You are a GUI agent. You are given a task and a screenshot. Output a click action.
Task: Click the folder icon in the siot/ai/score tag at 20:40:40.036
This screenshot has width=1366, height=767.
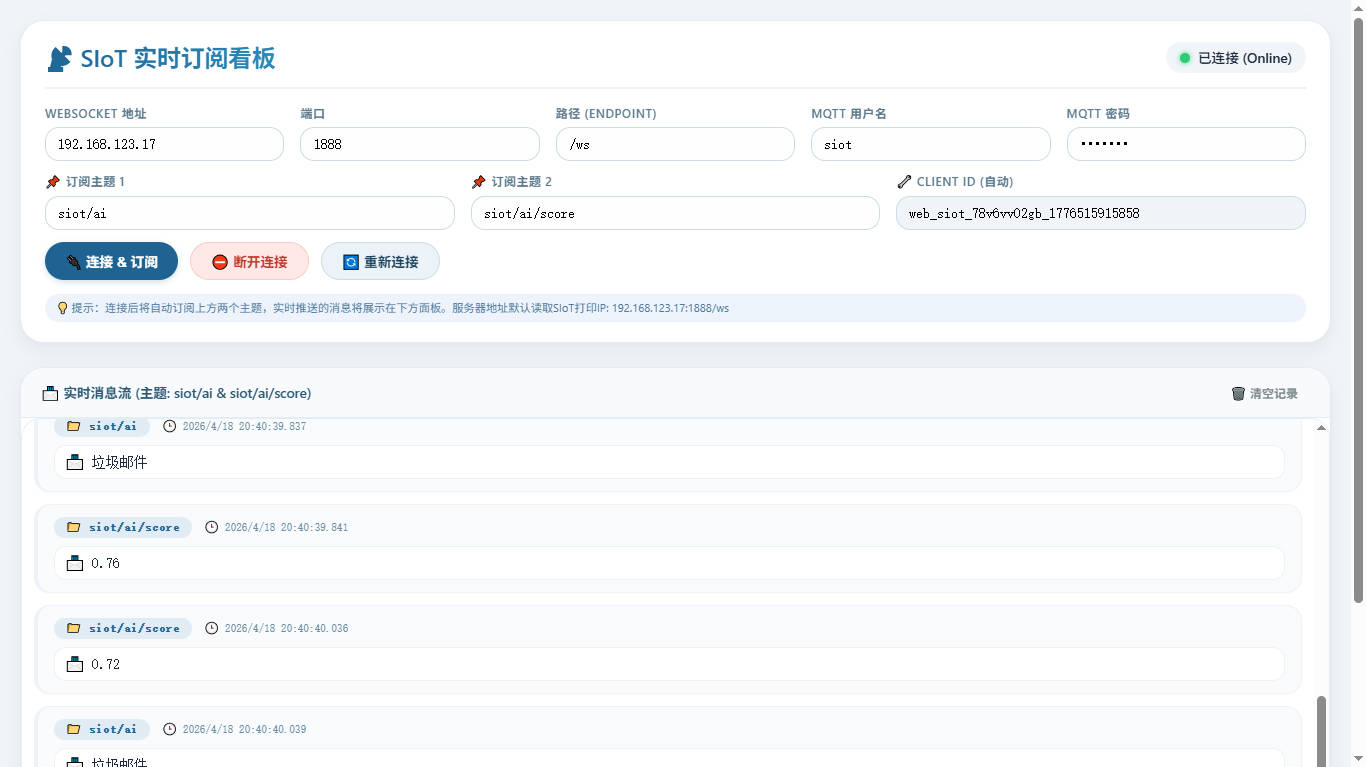pos(73,628)
